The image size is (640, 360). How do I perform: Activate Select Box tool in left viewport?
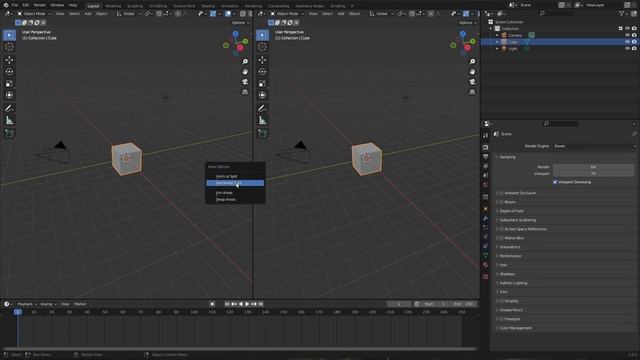tap(9, 35)
